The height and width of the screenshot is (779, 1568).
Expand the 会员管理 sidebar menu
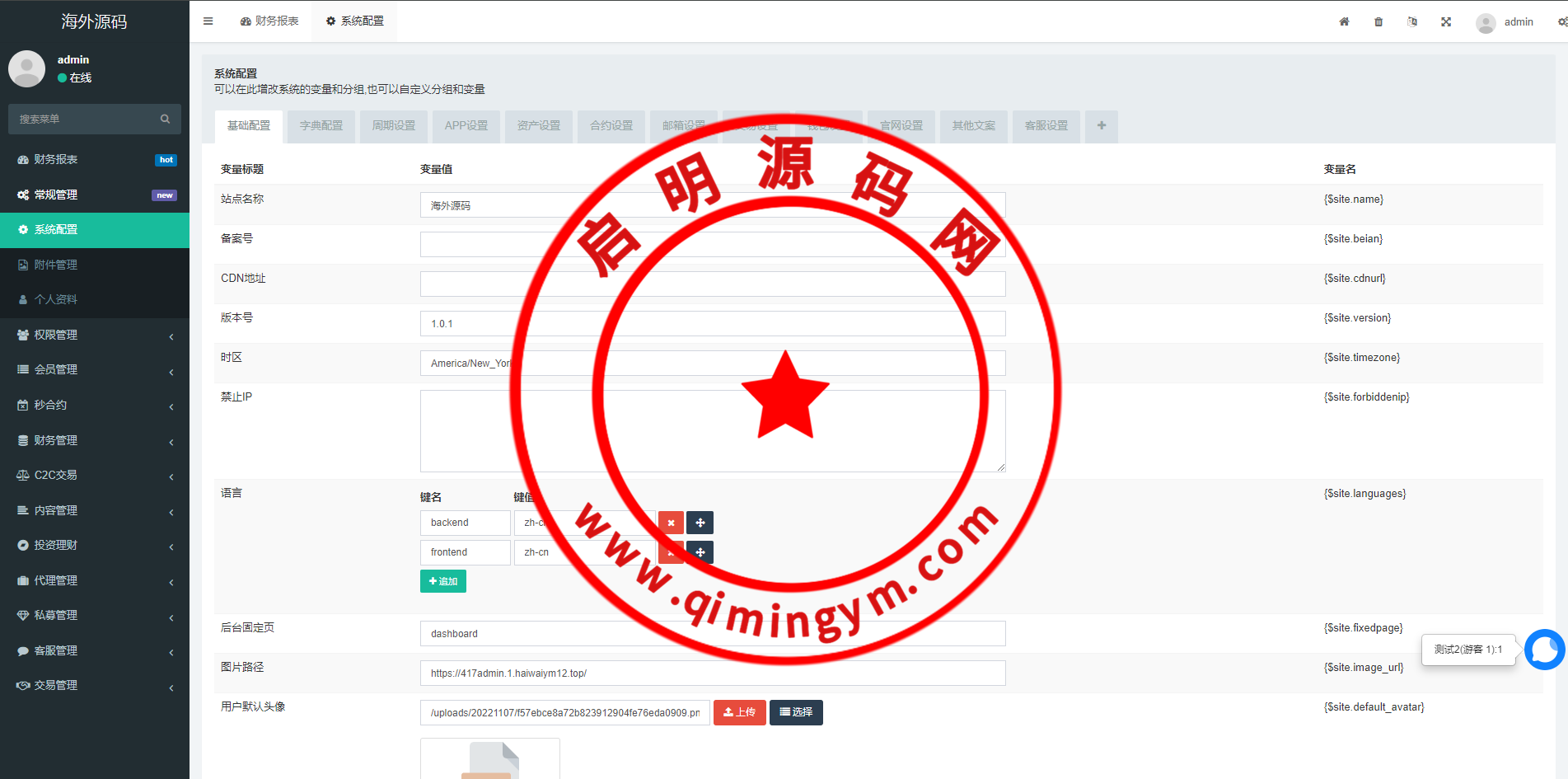(x=95, y=370)
